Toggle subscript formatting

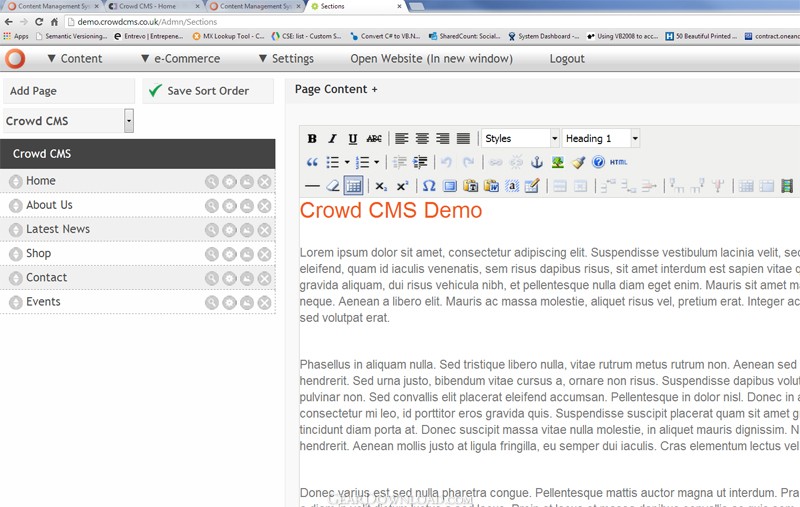381,186
